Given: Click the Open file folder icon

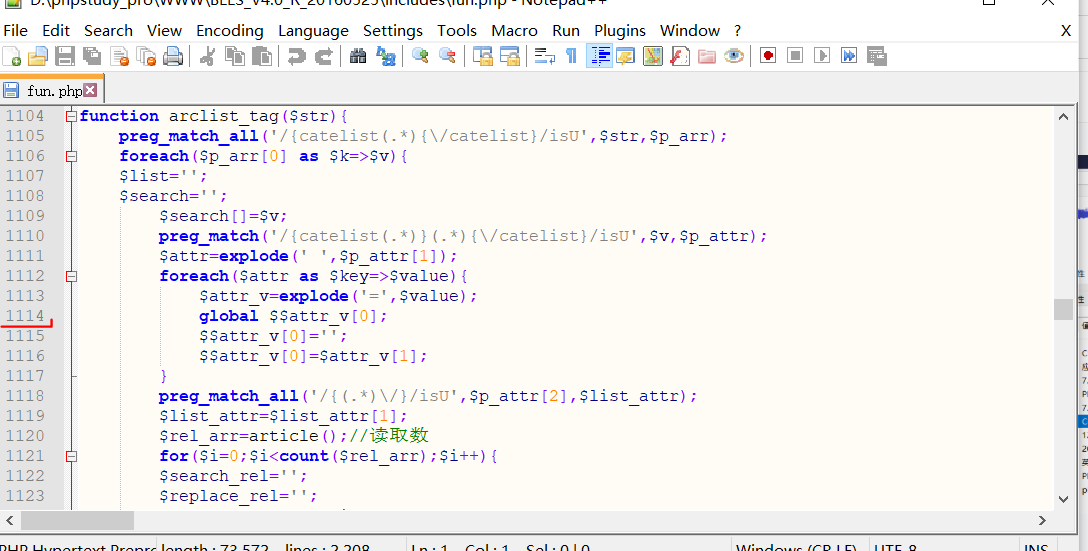Looking at the screenshot, I should click(37, 56).
